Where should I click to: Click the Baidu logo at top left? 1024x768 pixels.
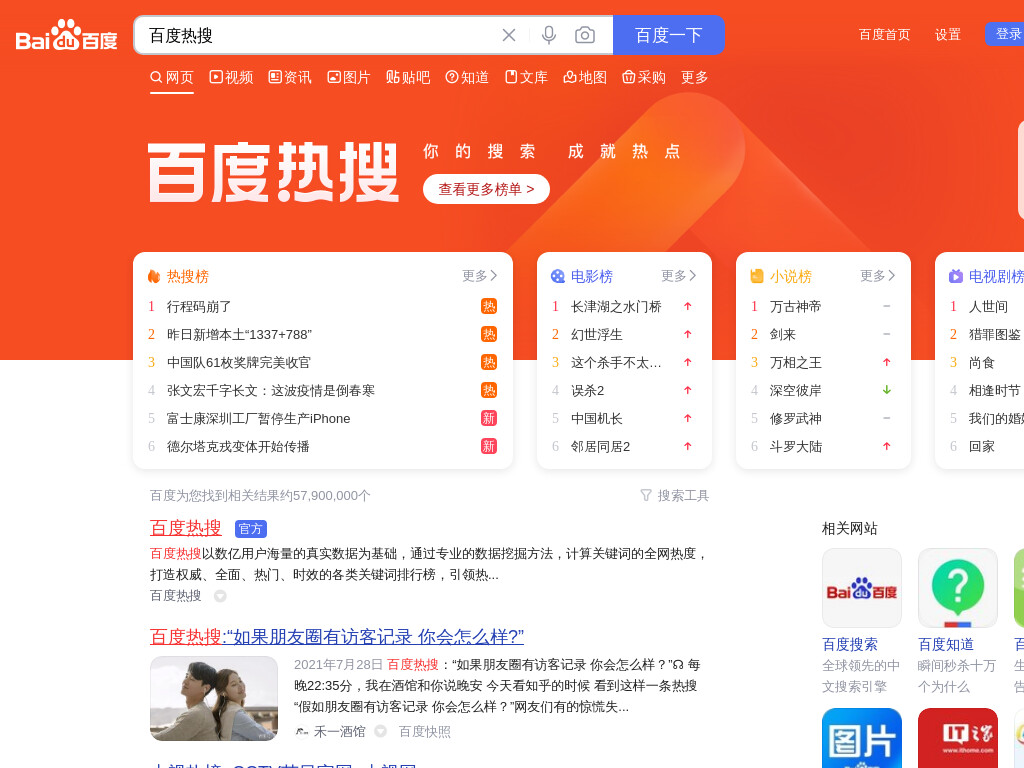66,35
